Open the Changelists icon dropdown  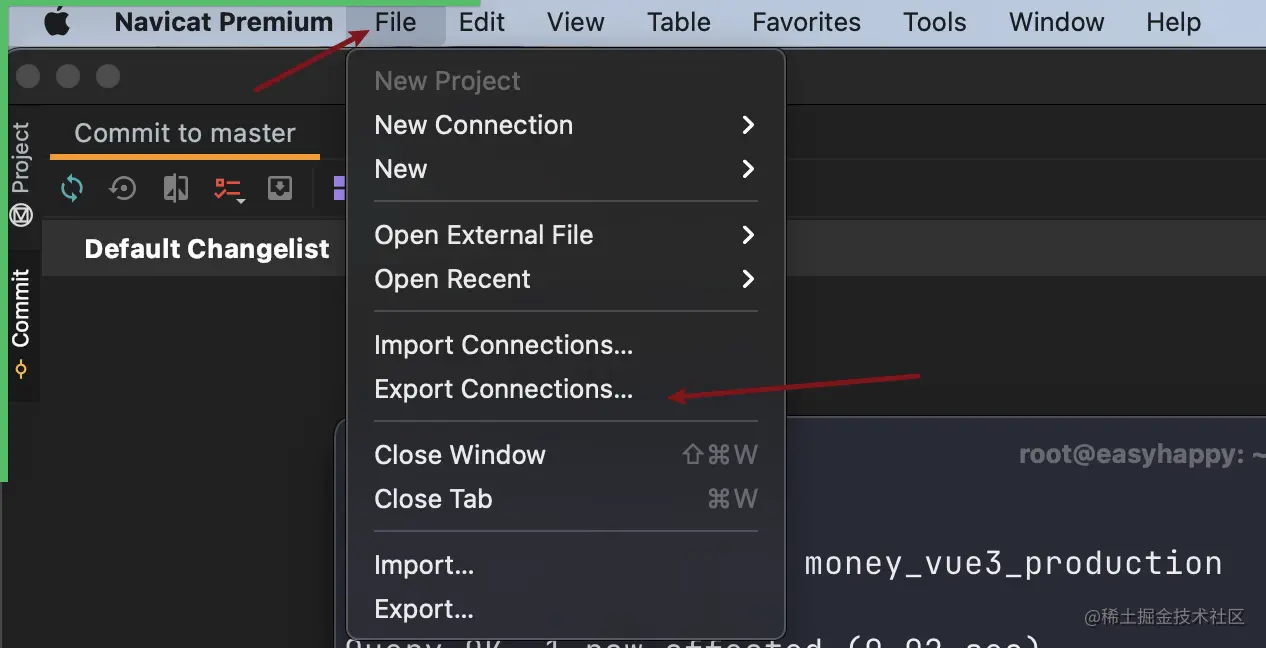[x=229, y=189]
